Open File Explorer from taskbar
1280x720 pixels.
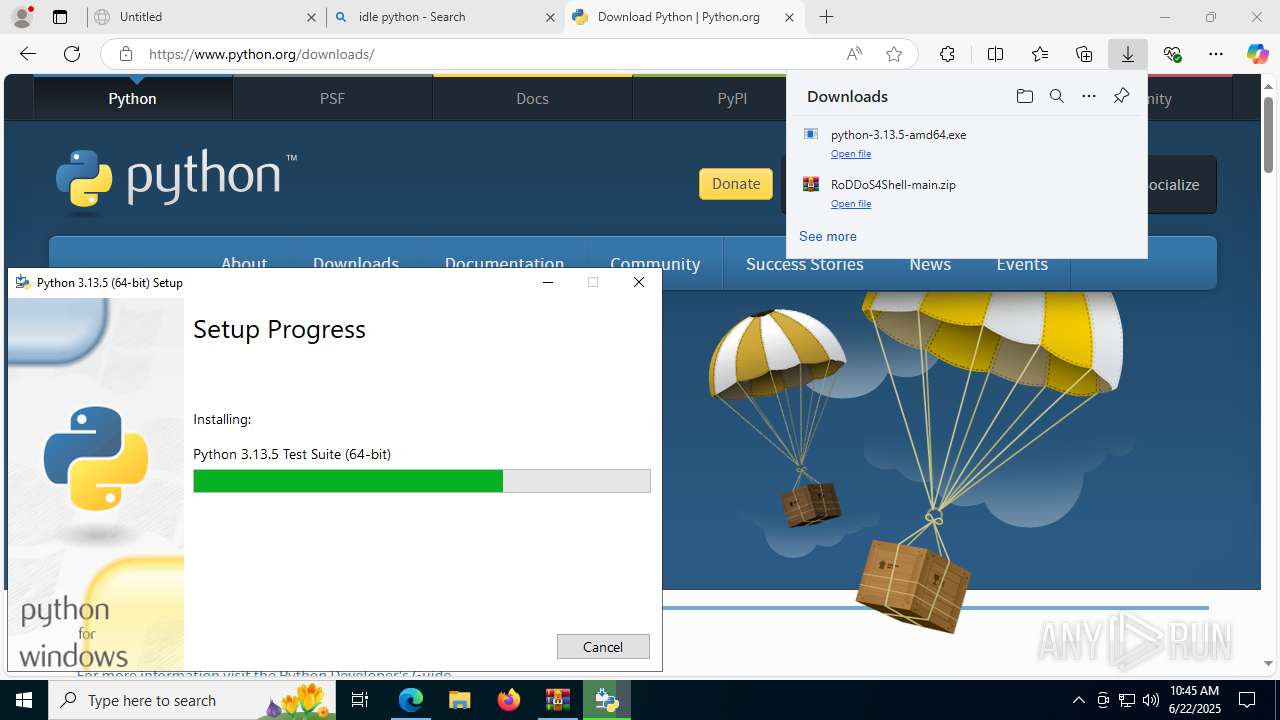[460, 700]
